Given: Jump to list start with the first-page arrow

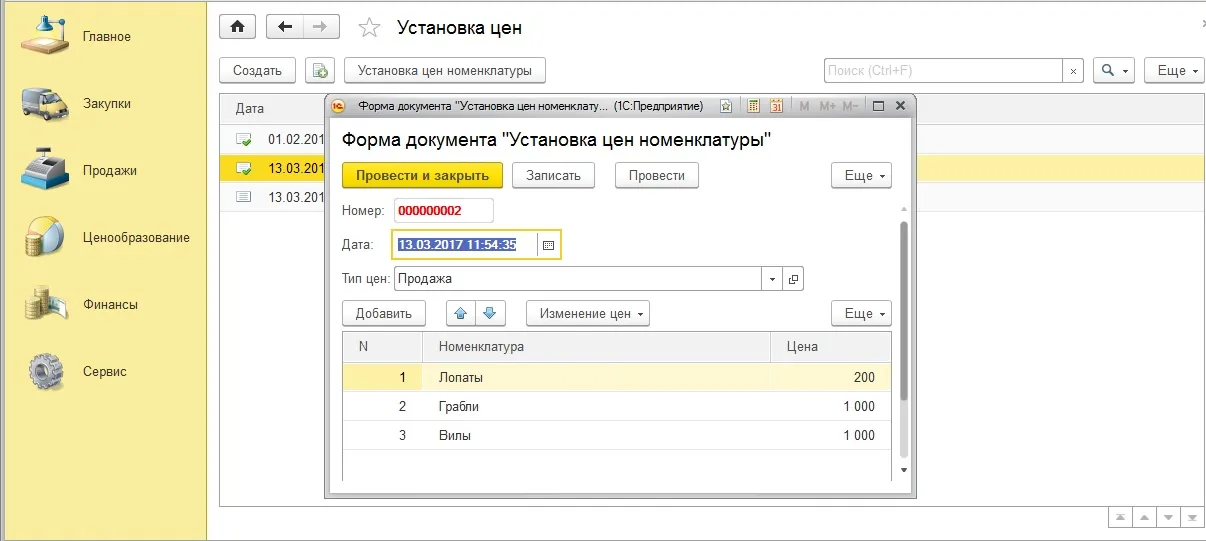Looking at the screenshot, I should (1122, 518).
